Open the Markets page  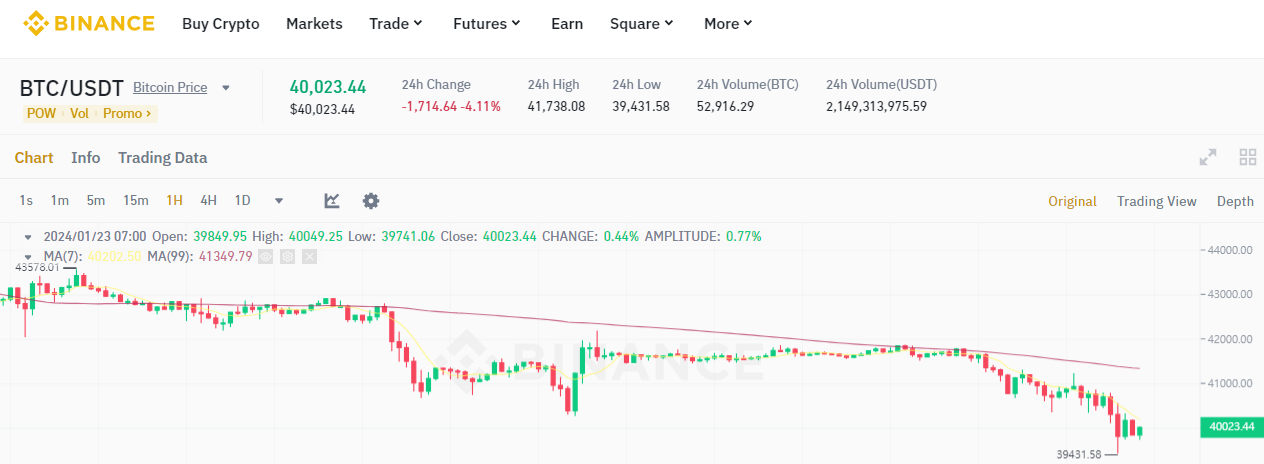point(314,23)
